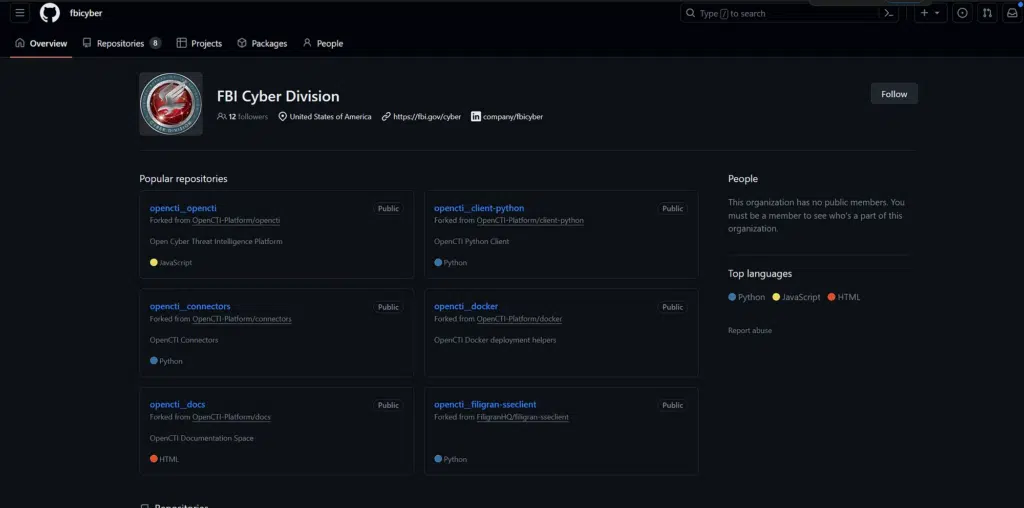
Task: Filter by Python in Top languages
Action: (747, 297)
